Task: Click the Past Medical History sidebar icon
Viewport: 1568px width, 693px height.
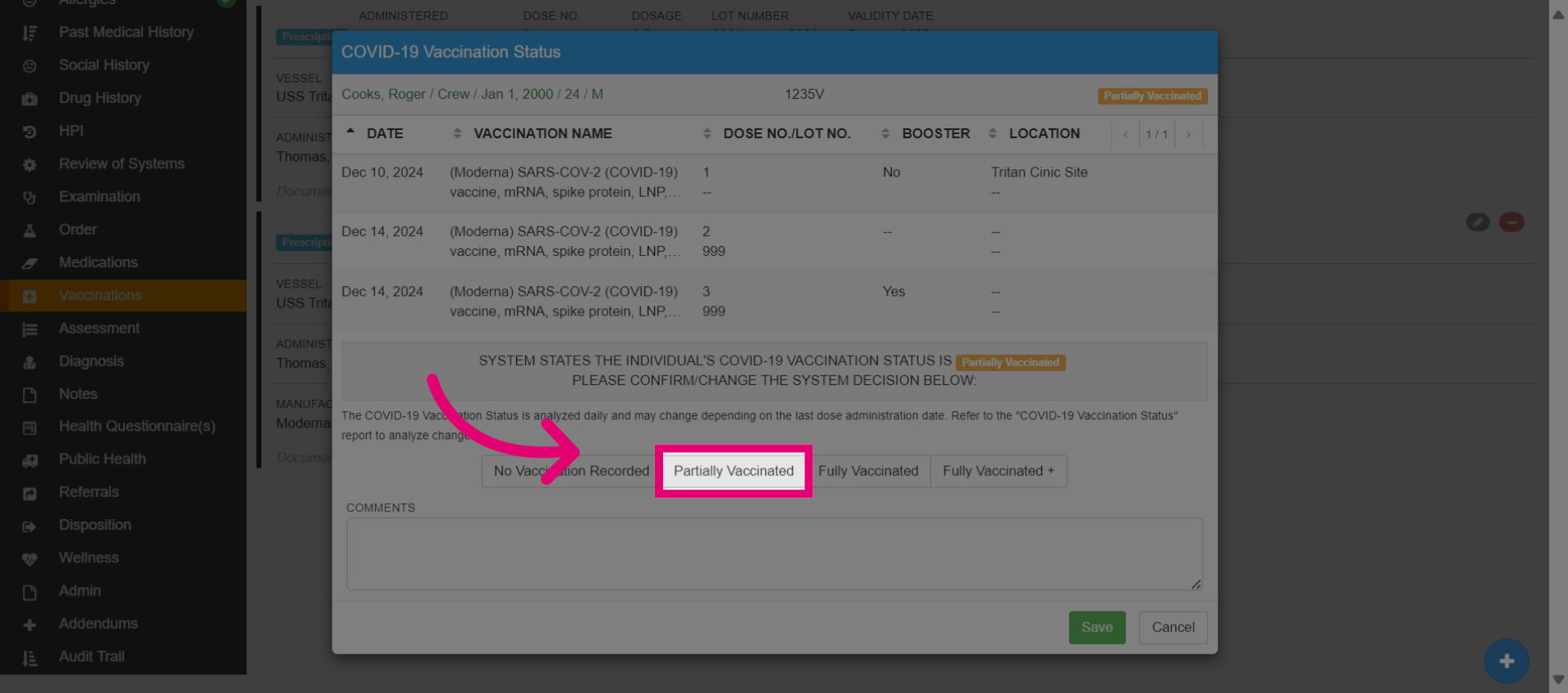Action: [x=29, y=33]
